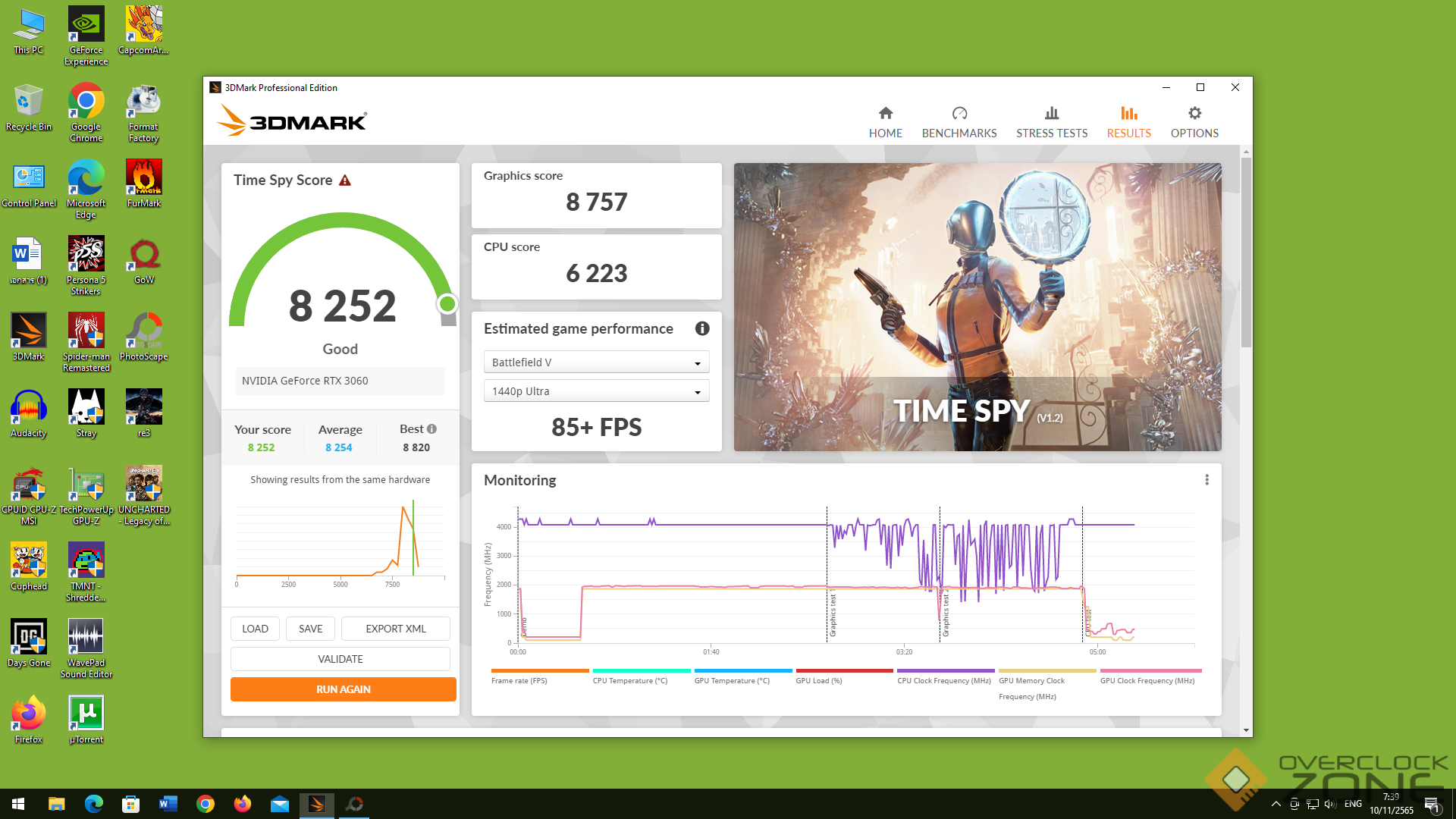The height and width of the screenshot is (819, 1456).
Task: Open the Options gear icon
Action: 1194,114
